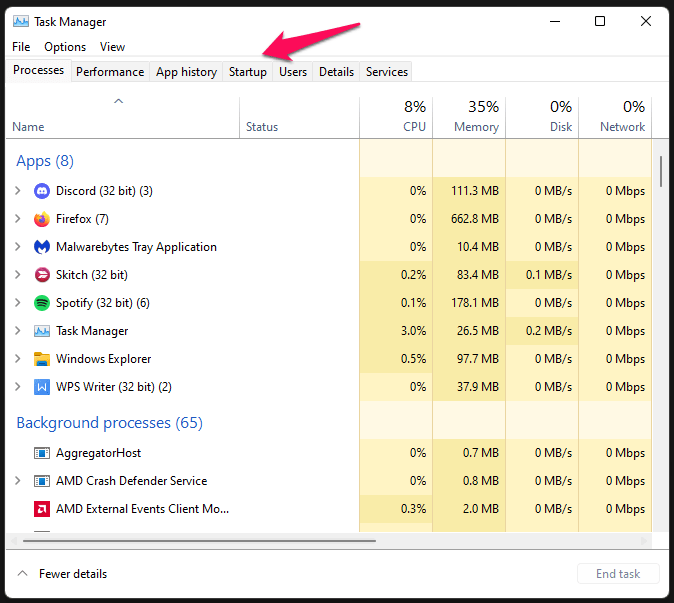Click the vertical scrollbar of process list
The image size is (674, 603).
(660, 170)
